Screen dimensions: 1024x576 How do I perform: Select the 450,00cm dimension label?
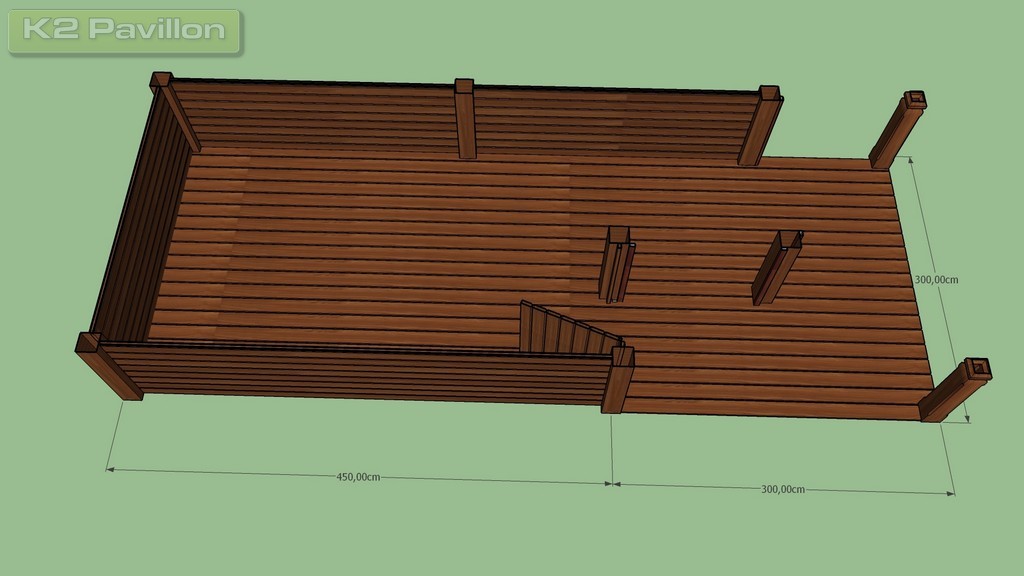[x=358, y=477]
